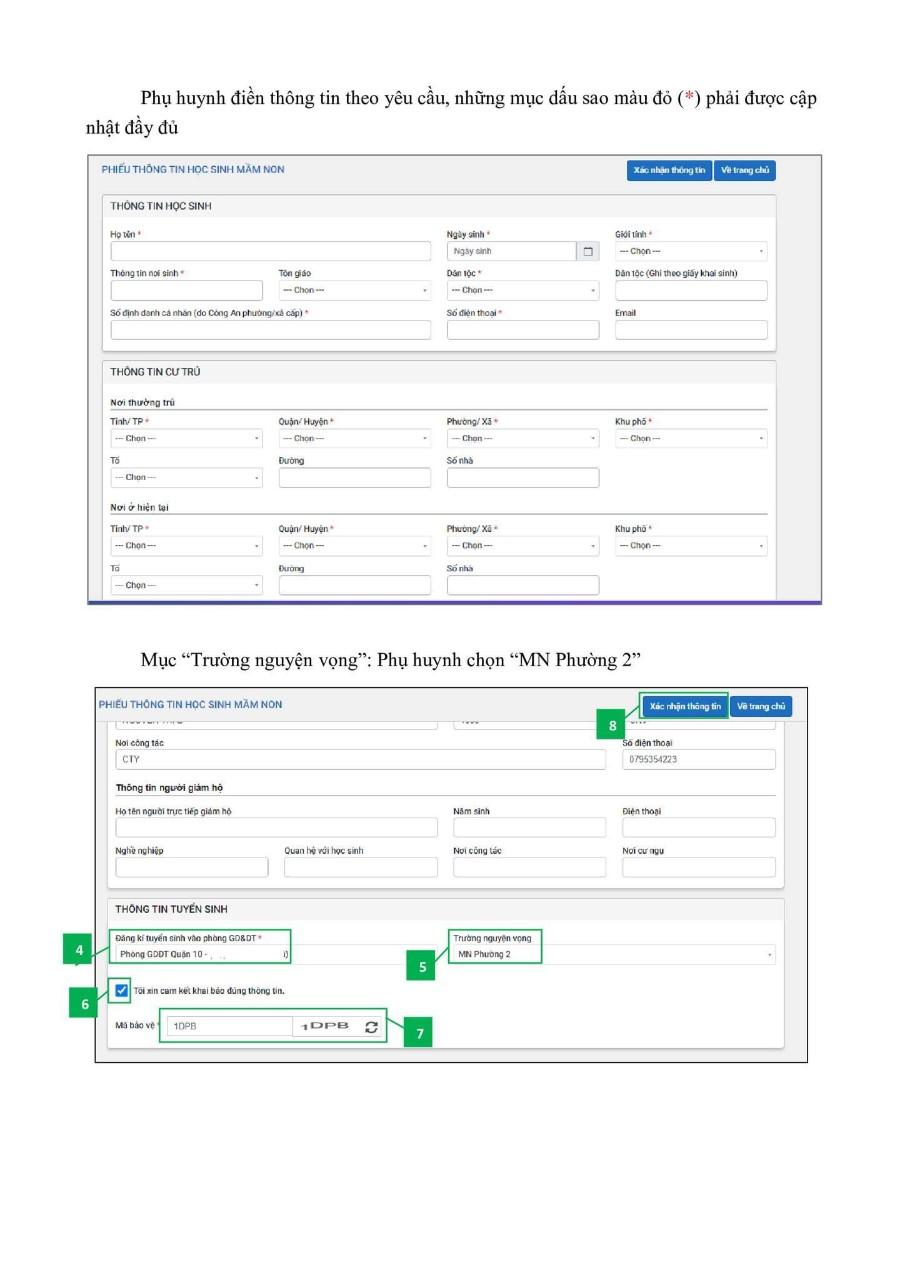The image size is (905, 1280).
Task: Click Xác nhận thông tin in the first form
Action: point(670,170)
